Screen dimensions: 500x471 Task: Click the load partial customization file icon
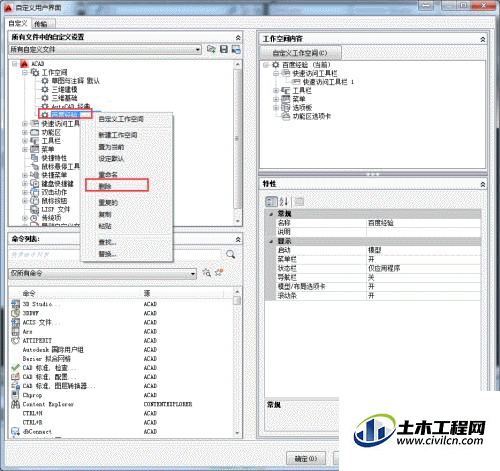(211, 49)
